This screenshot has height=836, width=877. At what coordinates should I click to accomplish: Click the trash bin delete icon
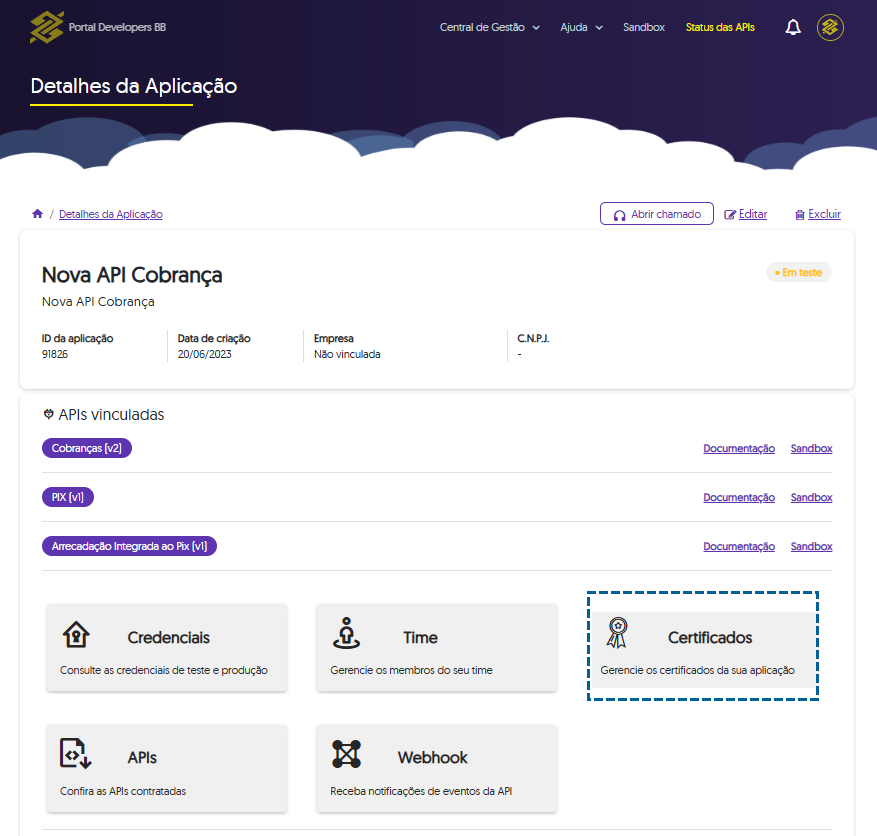(x=800, y=215)
